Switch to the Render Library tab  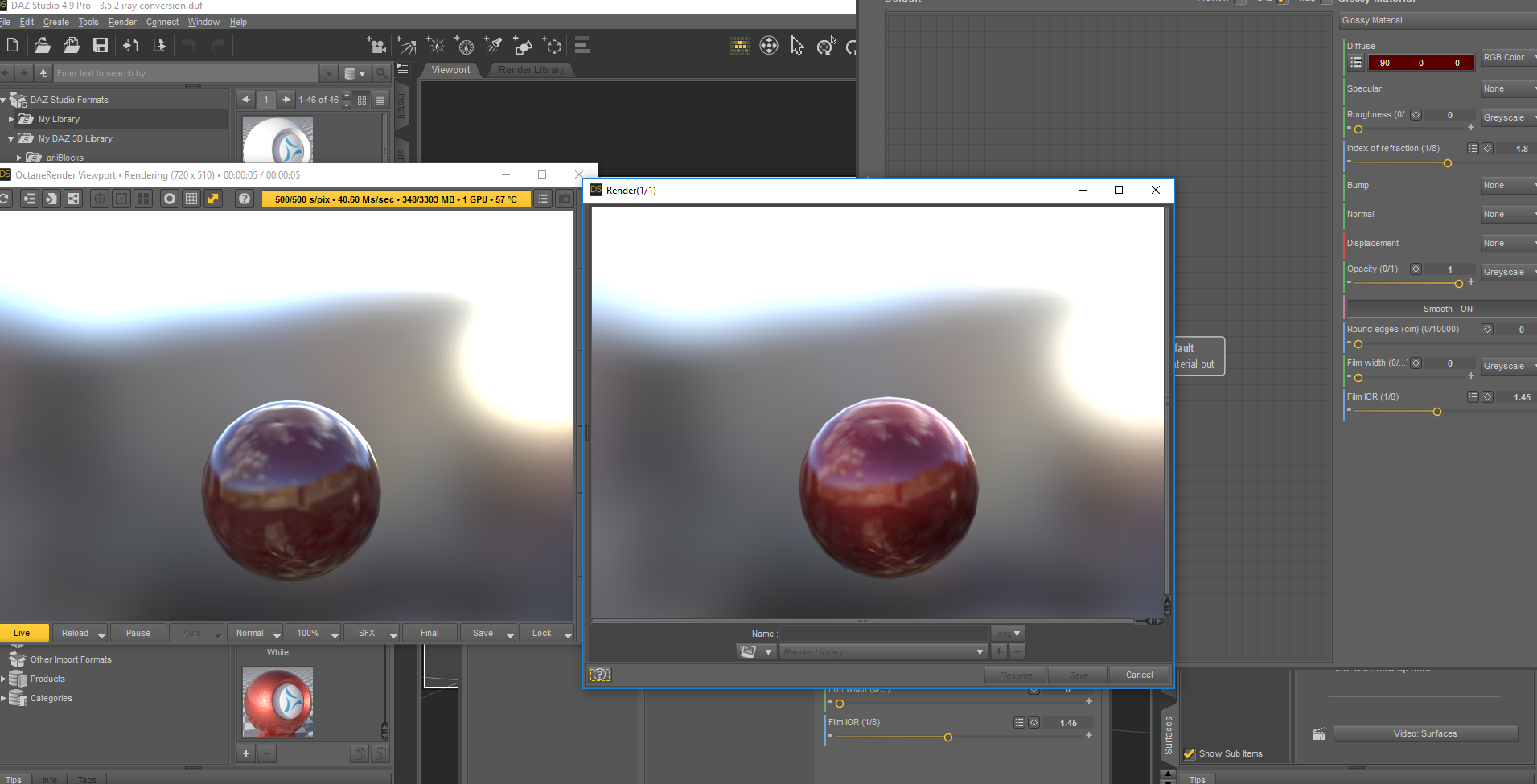pyautogui.click(x=531, y=70)
